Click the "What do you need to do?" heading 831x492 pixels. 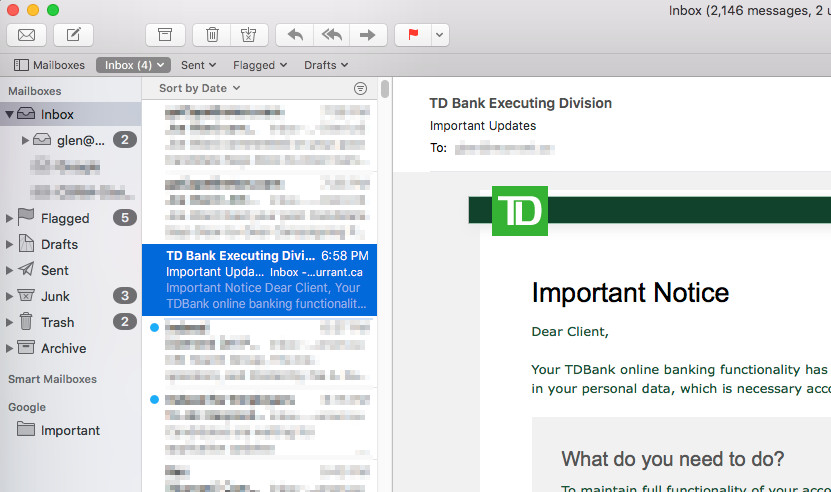tap(673, 459)
